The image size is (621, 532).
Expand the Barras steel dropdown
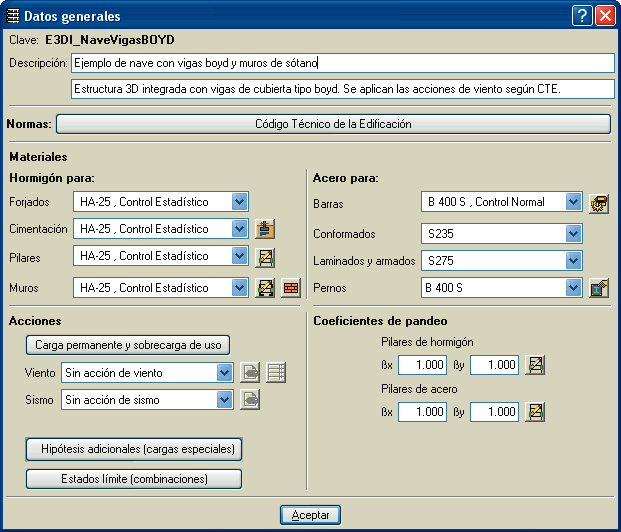pyautogui.click(x=573, y=202)
